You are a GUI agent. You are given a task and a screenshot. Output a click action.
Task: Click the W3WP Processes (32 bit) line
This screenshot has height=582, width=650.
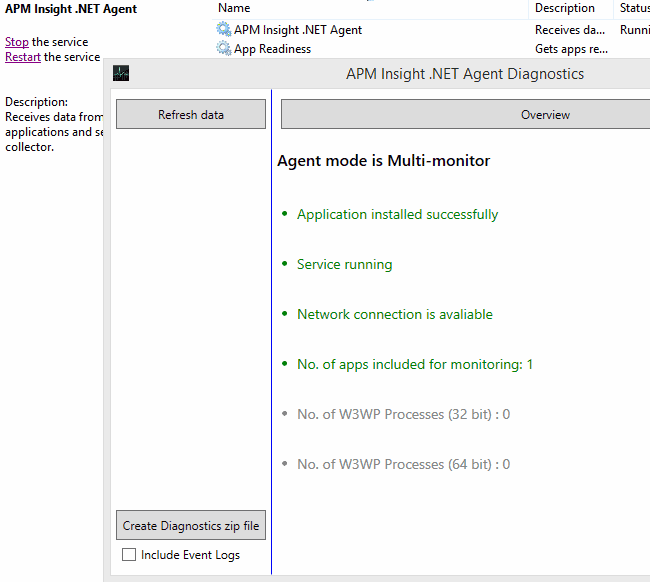[403, 415]
